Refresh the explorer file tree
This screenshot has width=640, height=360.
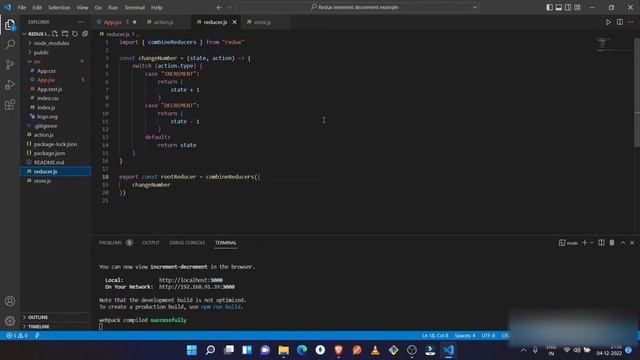click(x=75, y=34)
